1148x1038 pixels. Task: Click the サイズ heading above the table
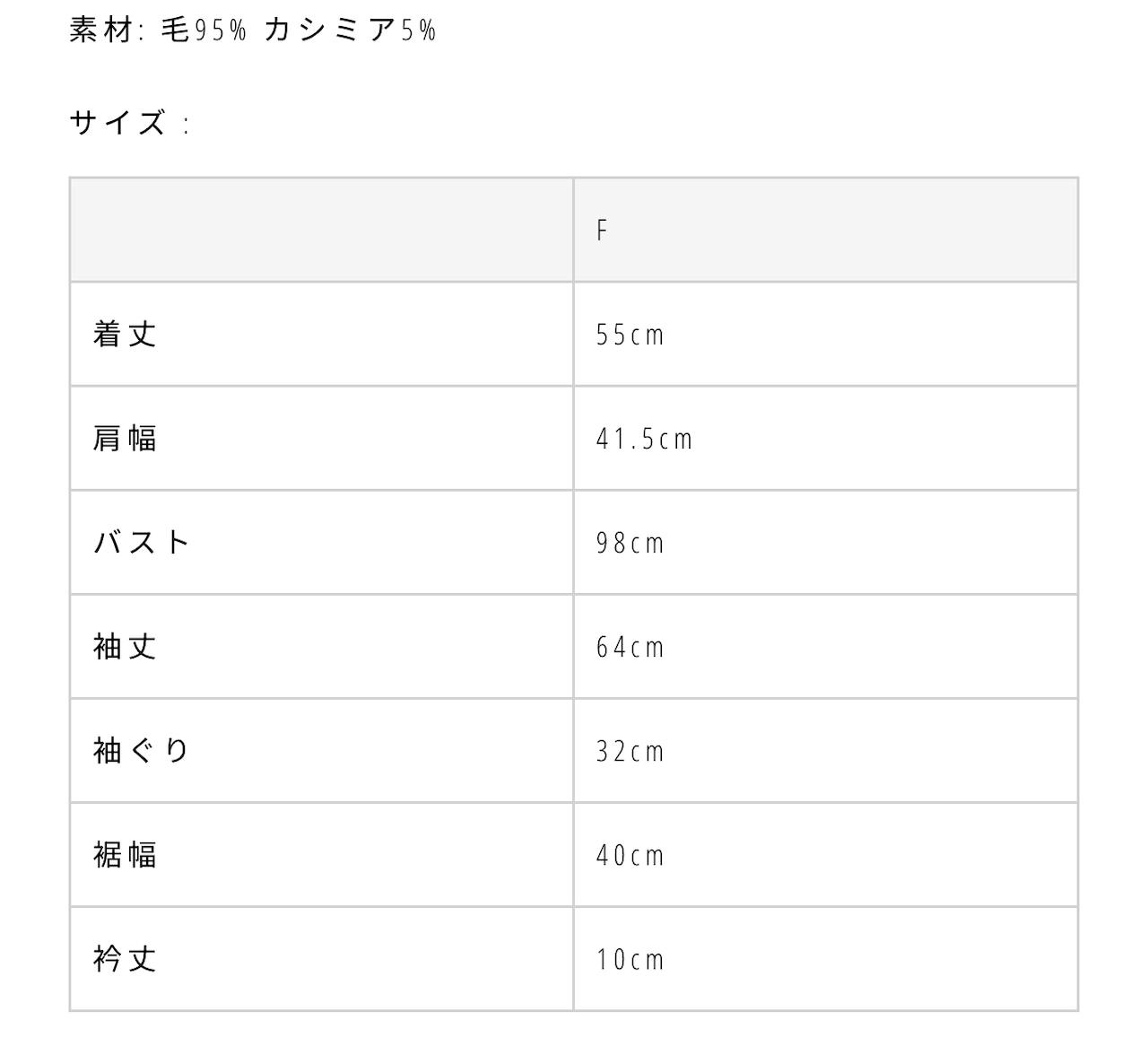click(x=118, y=123)
